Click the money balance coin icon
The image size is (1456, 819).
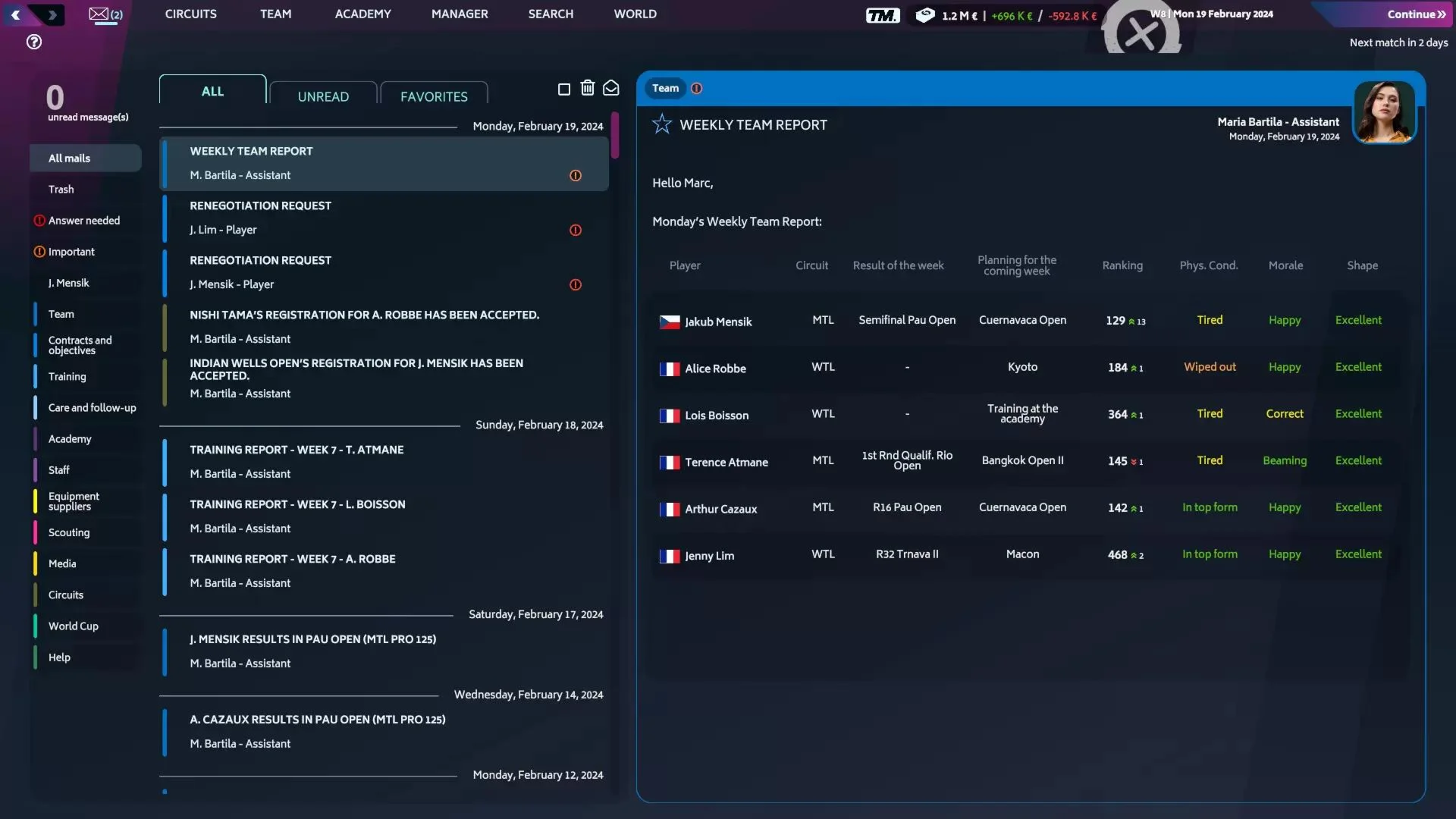click(924, 15)
